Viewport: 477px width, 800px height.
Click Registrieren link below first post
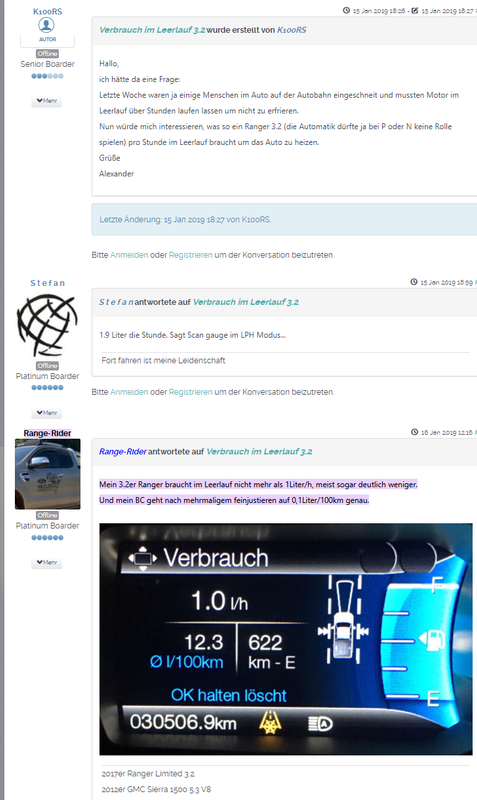click(x=191, y=255)
